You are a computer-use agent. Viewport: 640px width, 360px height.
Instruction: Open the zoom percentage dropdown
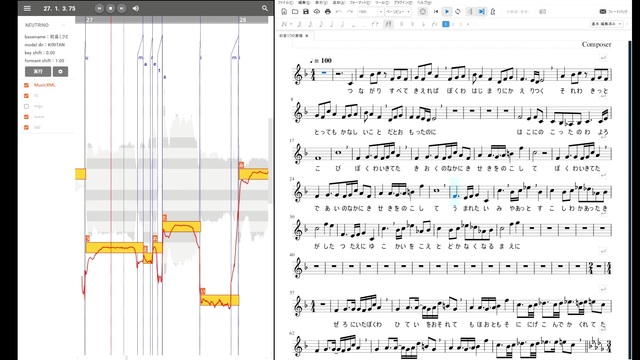(371, 12)
